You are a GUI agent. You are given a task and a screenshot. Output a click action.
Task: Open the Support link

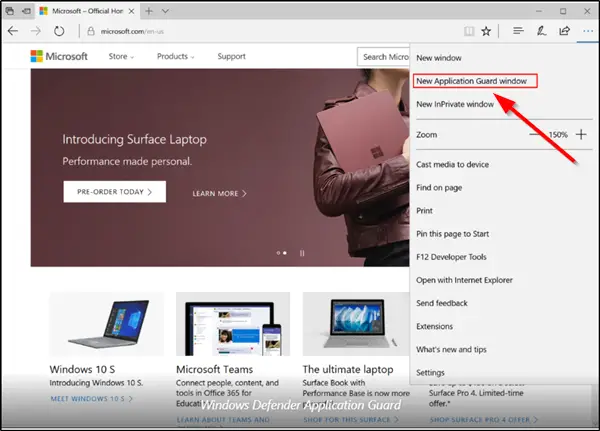(232, 56)
